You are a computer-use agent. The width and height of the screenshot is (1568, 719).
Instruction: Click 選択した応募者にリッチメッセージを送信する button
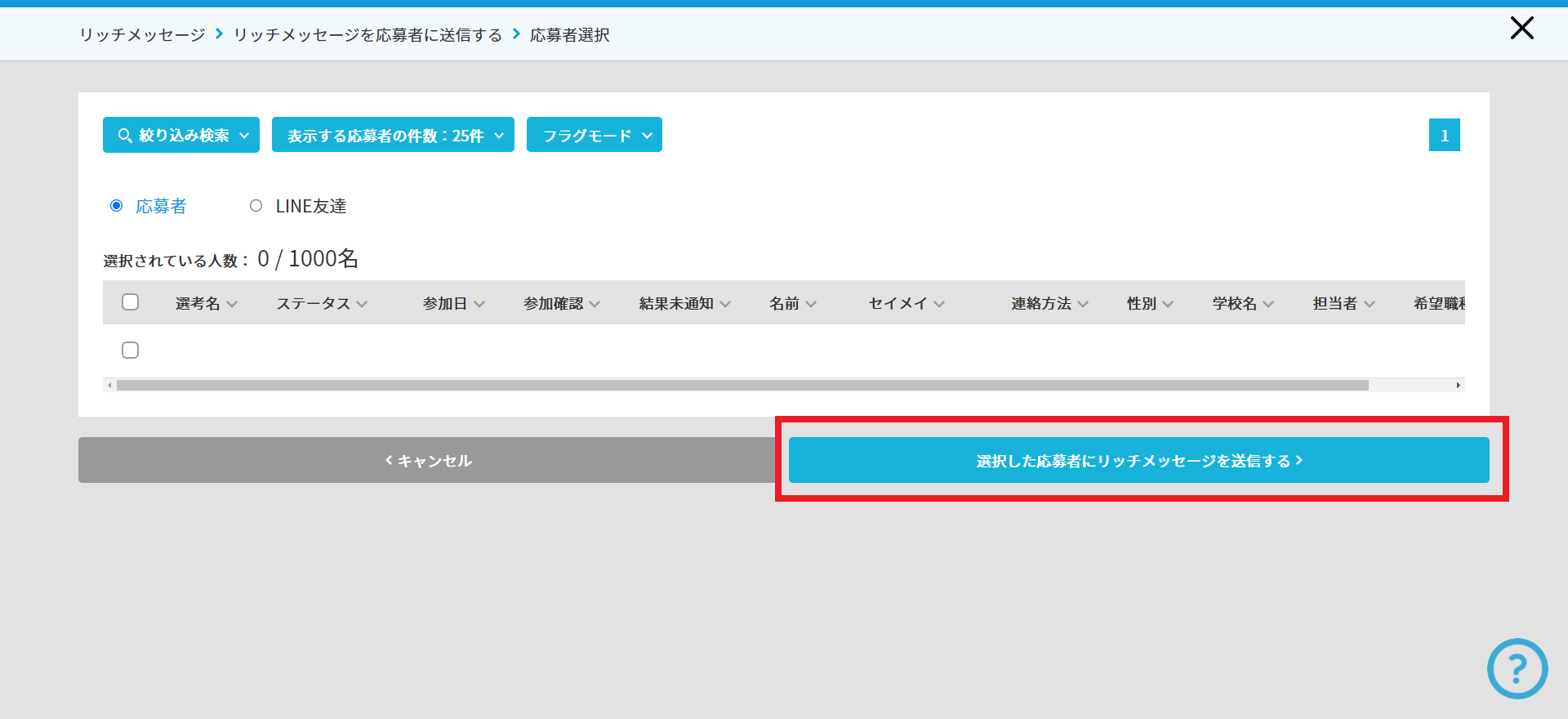click(1138, 460)
